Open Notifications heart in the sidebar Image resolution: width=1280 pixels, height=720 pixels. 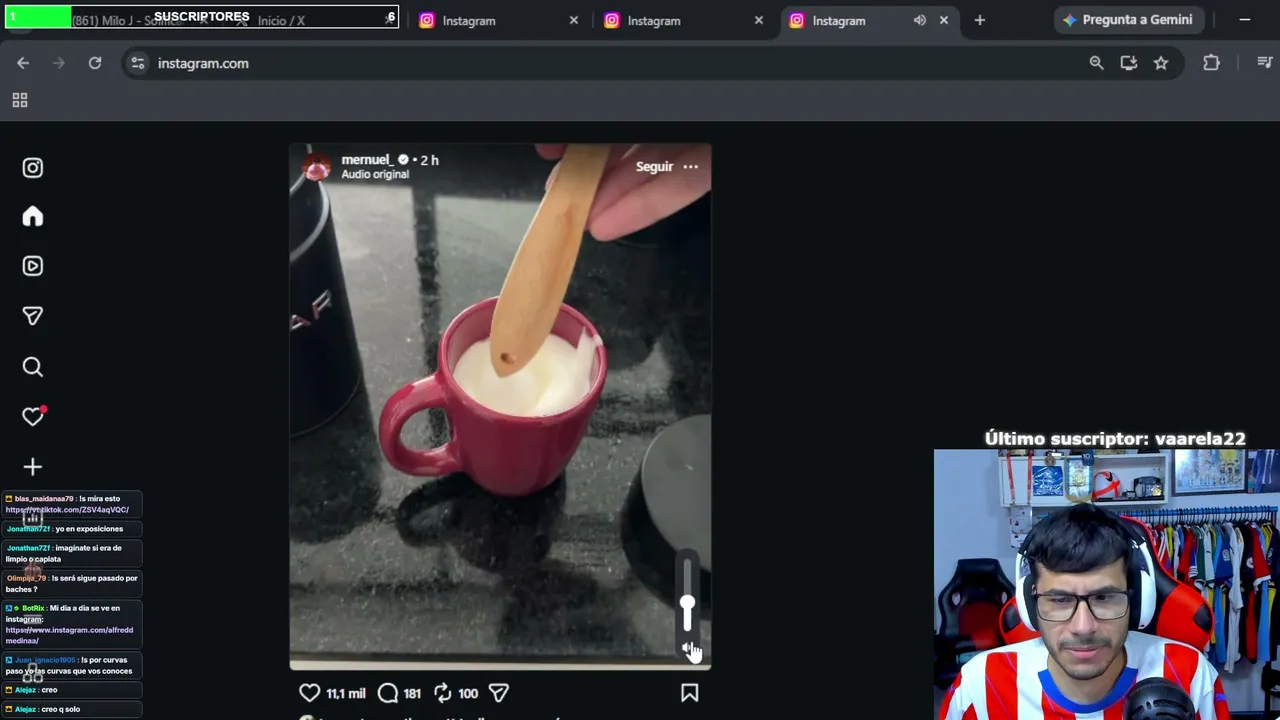tap(33, 416)
